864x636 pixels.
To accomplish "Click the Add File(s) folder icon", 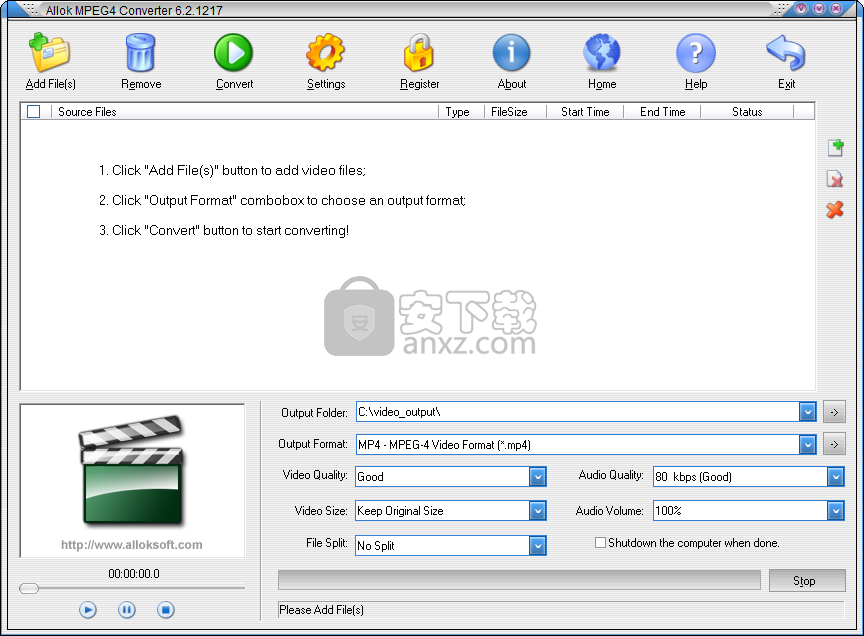I will 50,53.
